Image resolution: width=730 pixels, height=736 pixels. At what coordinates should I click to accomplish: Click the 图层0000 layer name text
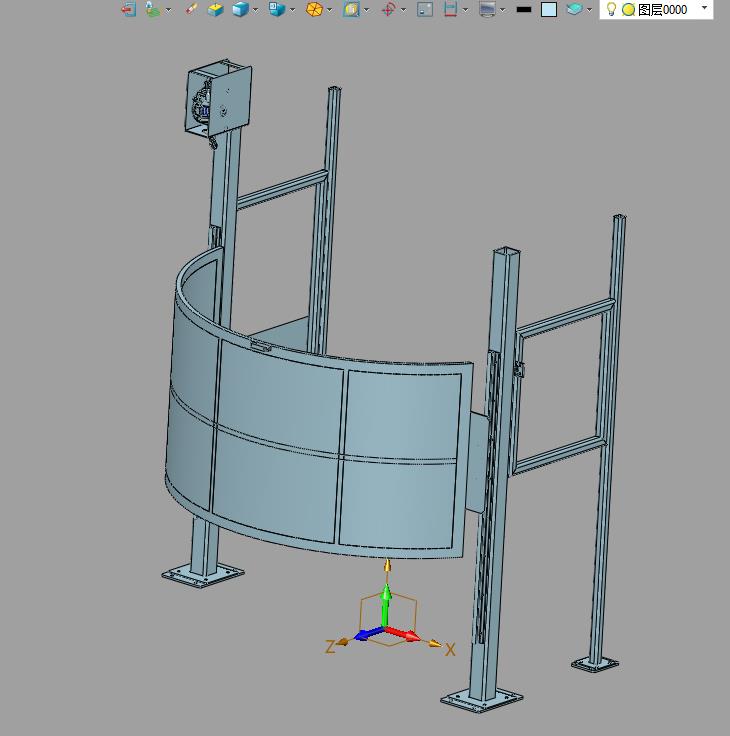(x=662, y=9)
